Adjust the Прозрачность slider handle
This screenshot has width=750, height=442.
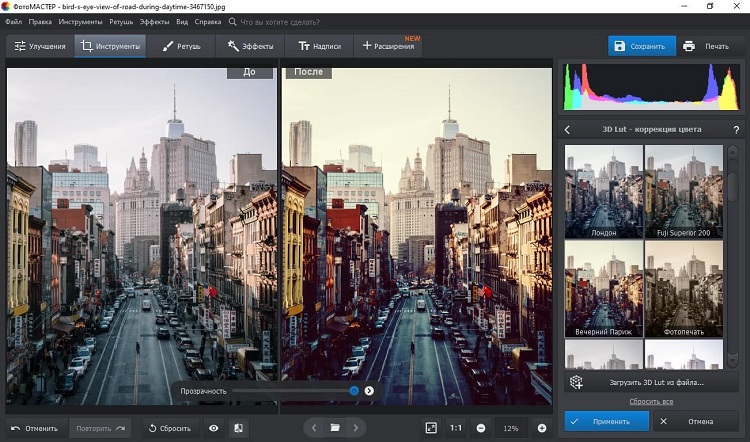tap(354, 391)
